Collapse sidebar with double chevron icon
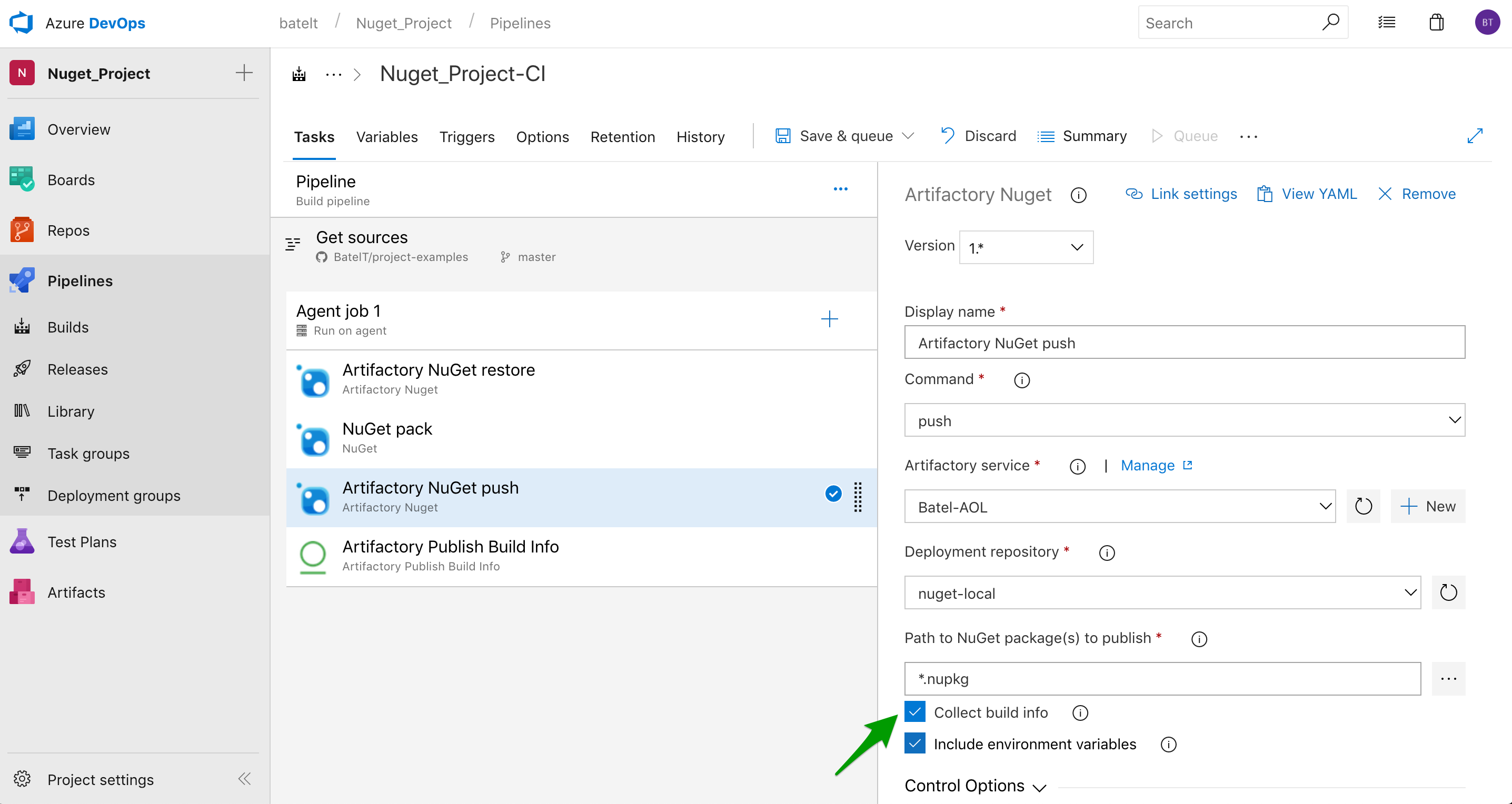This screenshot has width=1512, height=804. [x=244, y=778]
